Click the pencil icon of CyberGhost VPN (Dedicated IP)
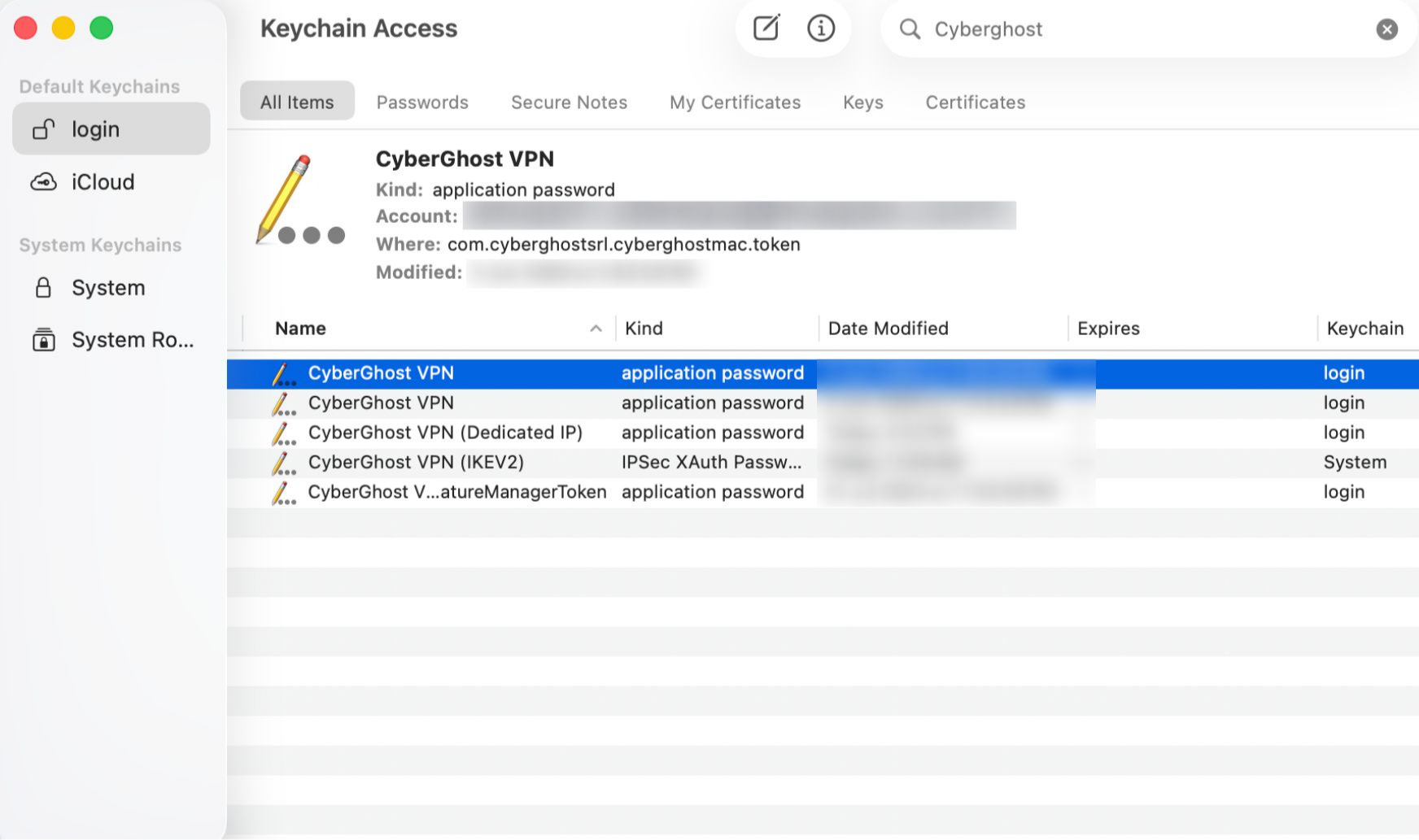 [283, 433]
